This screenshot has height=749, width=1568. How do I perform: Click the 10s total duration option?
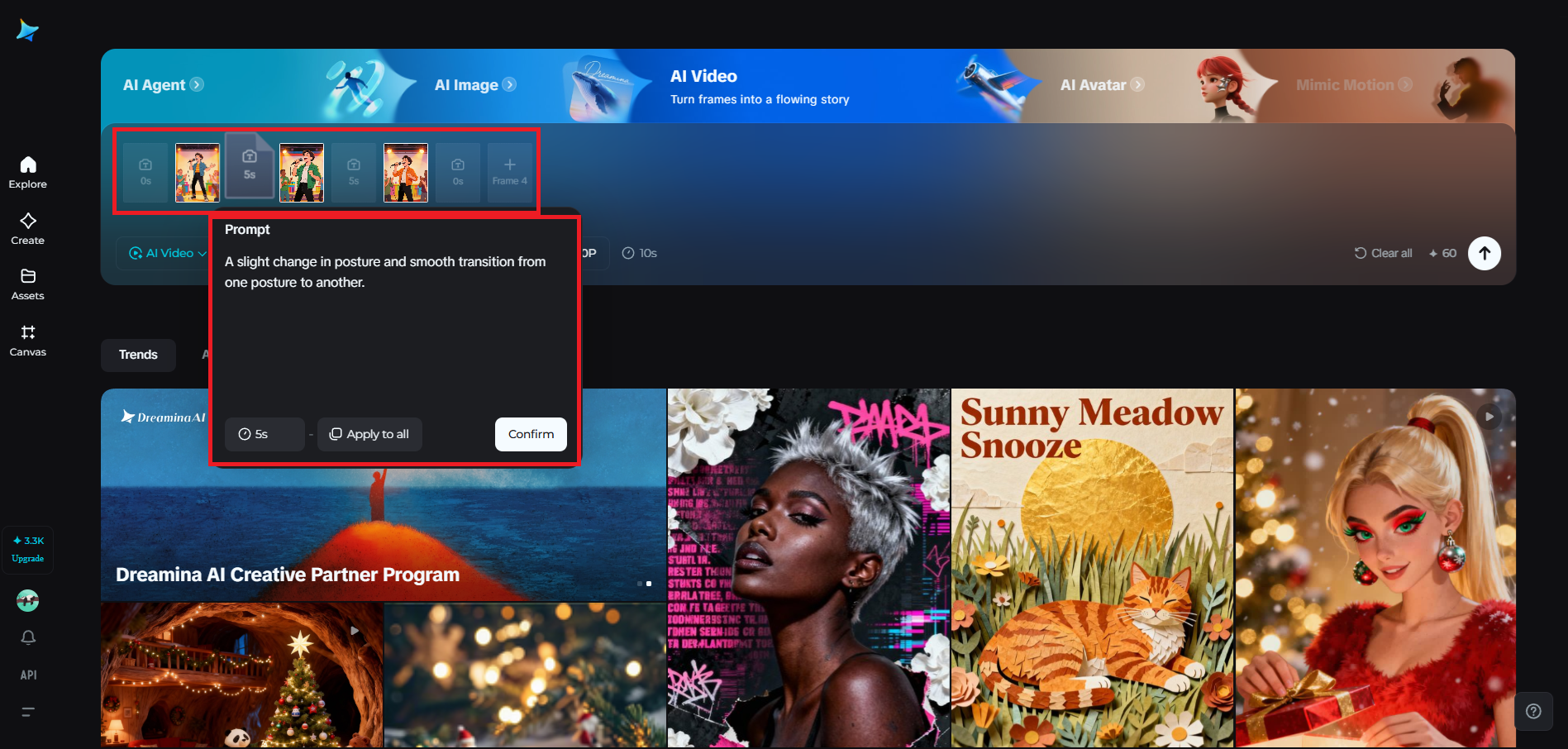pyautogui.click(x=640, y=253)
